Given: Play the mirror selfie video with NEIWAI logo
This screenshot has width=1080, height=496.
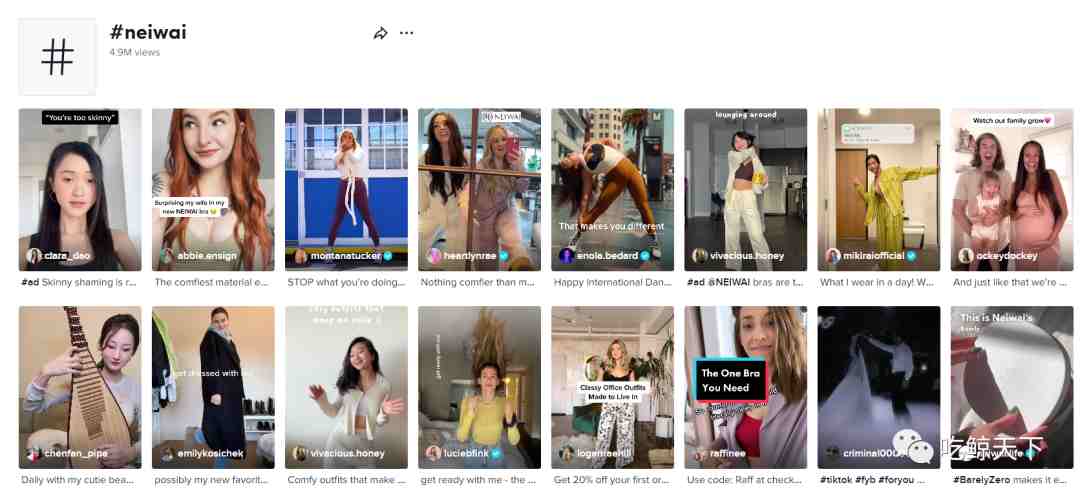Looking at the screenshot, I should pos(479,189).
